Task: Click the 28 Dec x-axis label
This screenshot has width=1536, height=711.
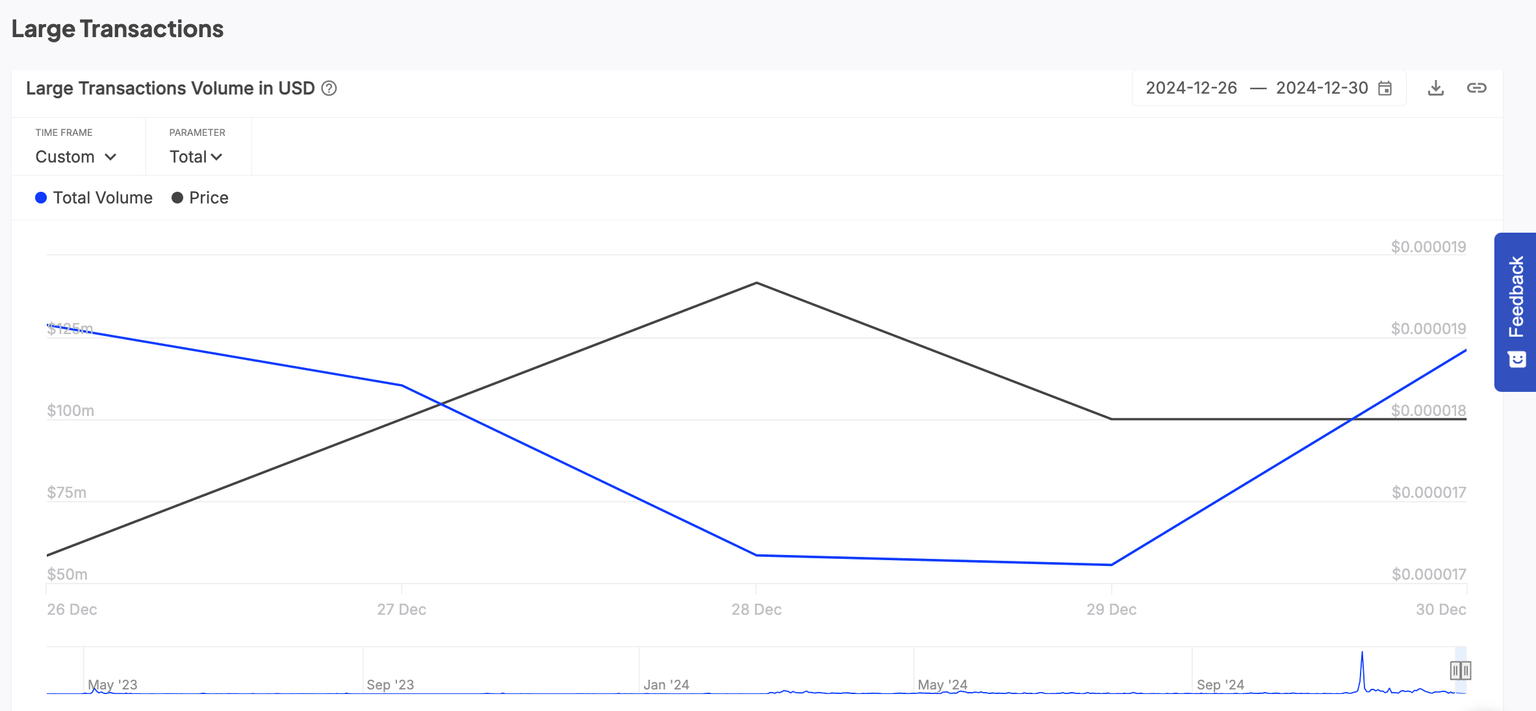Action: pyautogui.click(x=756, y=609)
